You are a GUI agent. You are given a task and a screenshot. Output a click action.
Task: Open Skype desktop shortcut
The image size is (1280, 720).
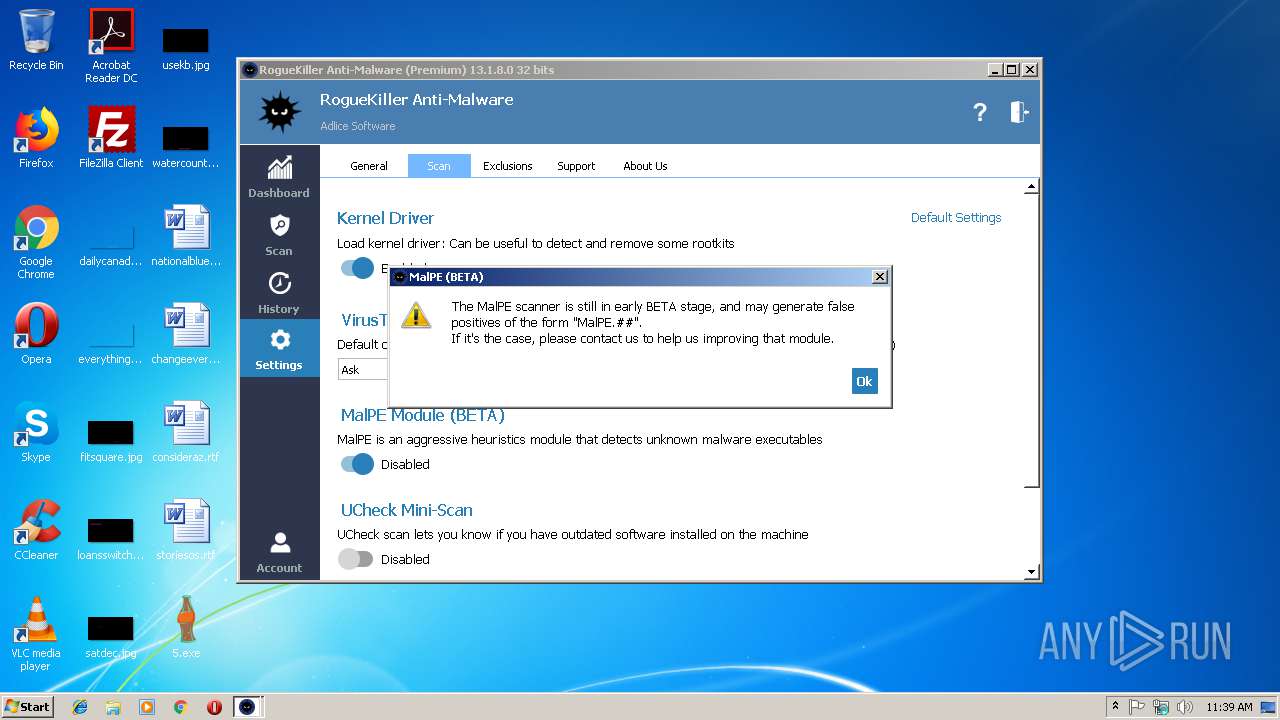pyautogui.click(x=36, y=431)
